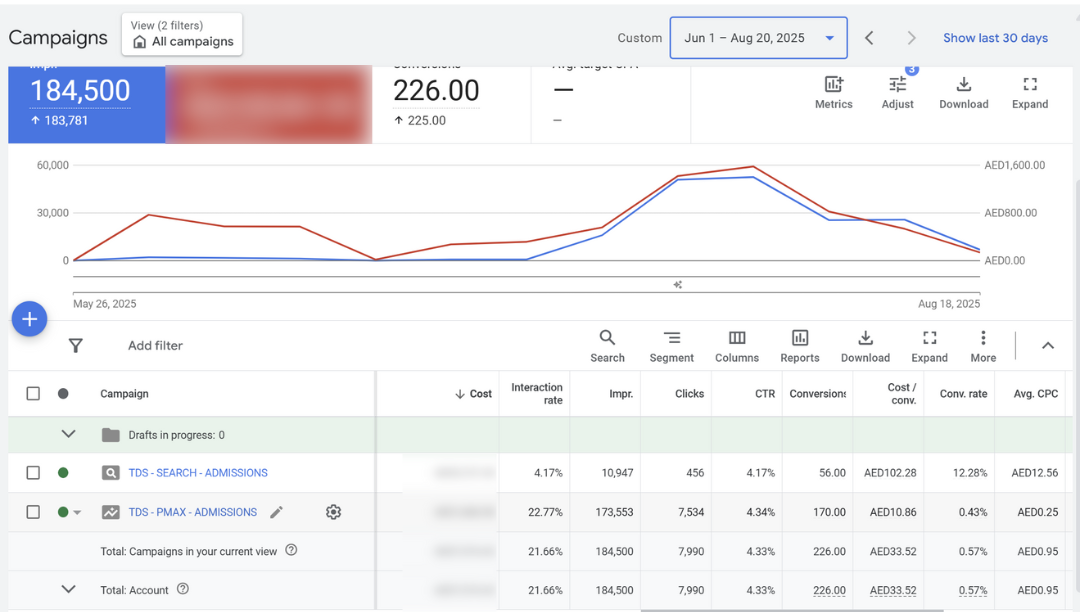Click the chart Adjust icon

(x=897, y=92)
